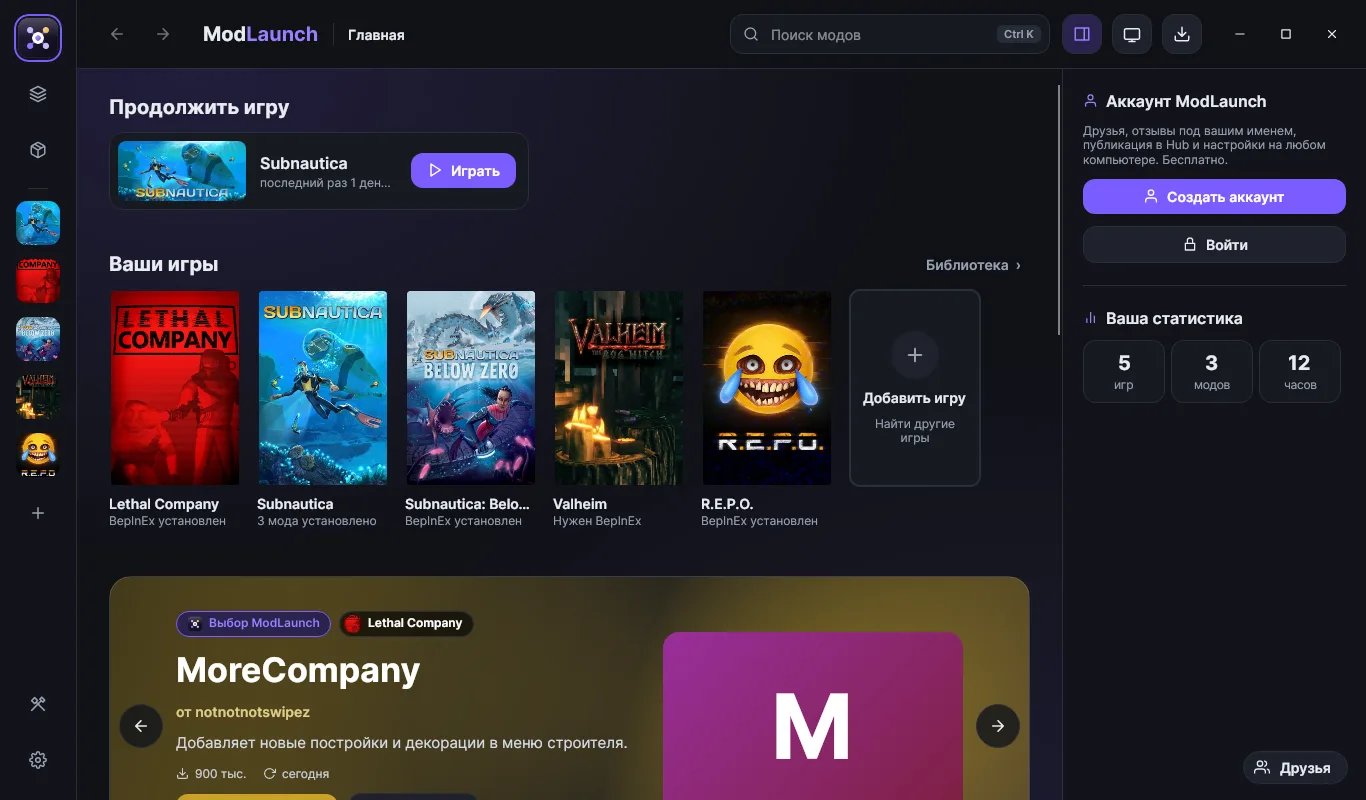
Task: Click the '12 часов' statistics tile
Action: pos(1300,371)
